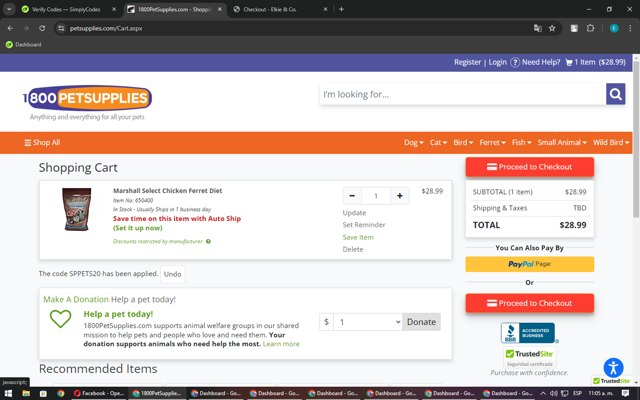640x400 pixels.
Task: Open File Explorer from taskbar
Action: click(26, 393)
